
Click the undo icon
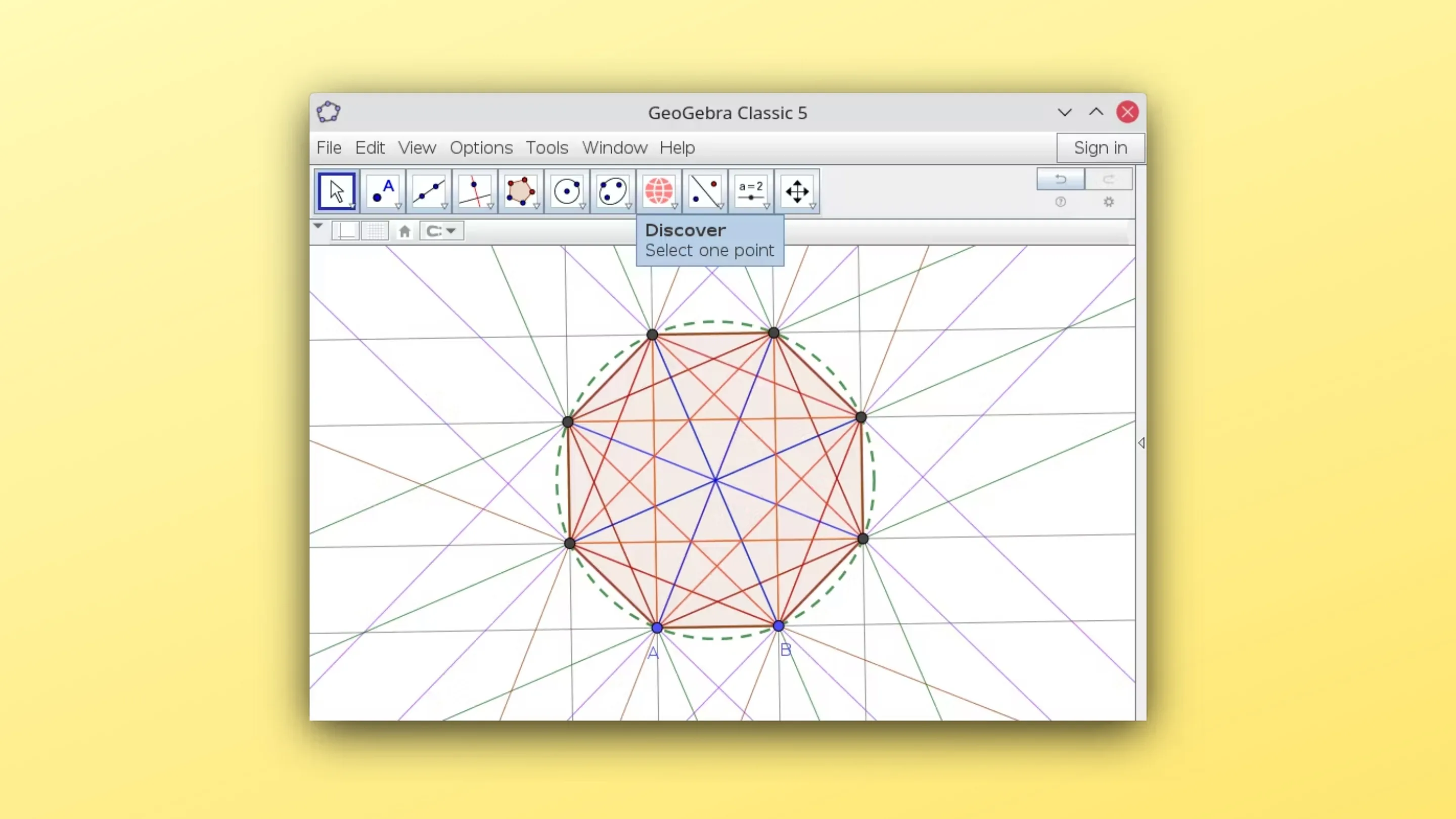click(1060, 178)
